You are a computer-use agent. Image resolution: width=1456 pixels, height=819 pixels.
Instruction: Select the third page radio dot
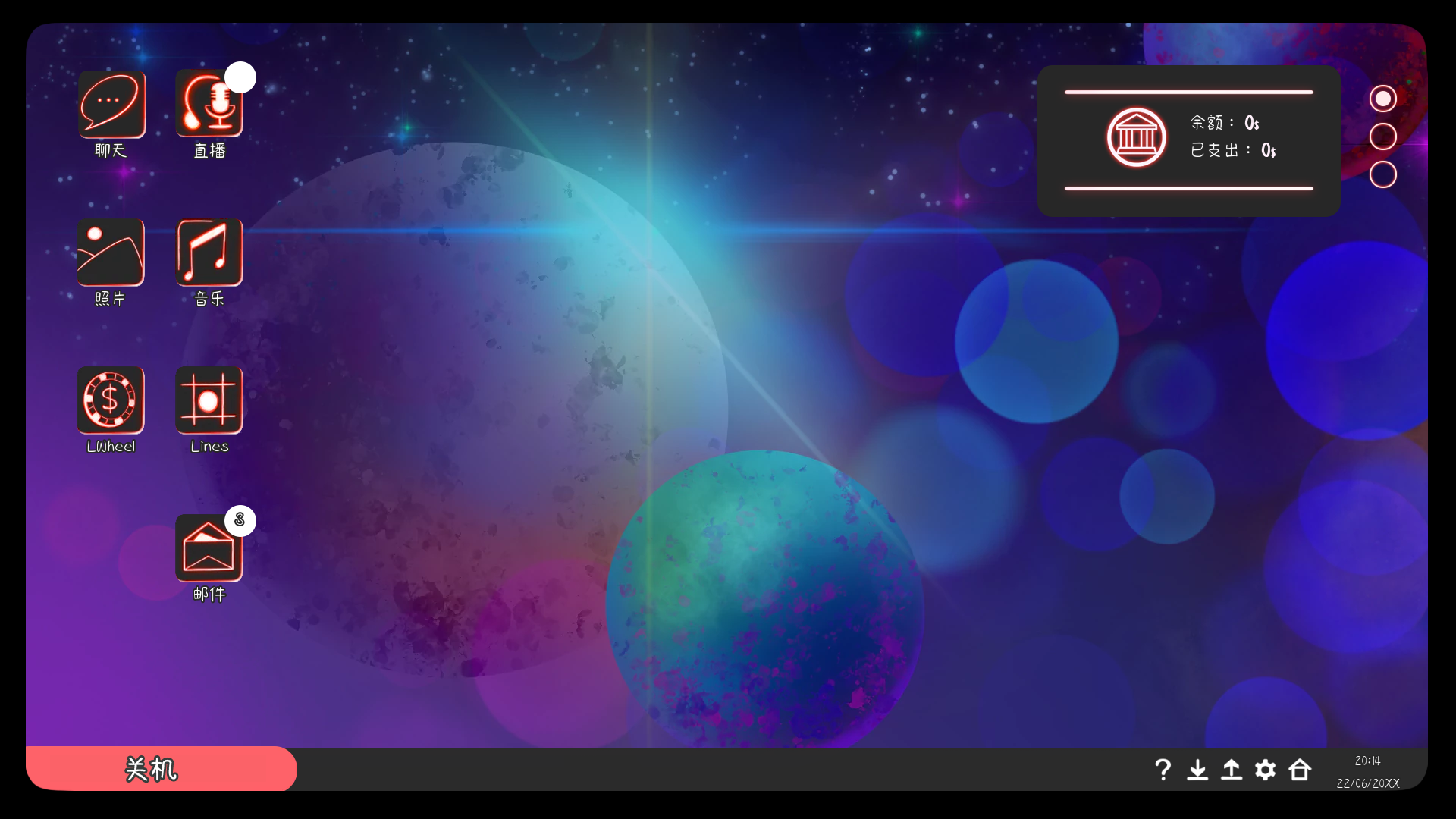point(1382,174)
